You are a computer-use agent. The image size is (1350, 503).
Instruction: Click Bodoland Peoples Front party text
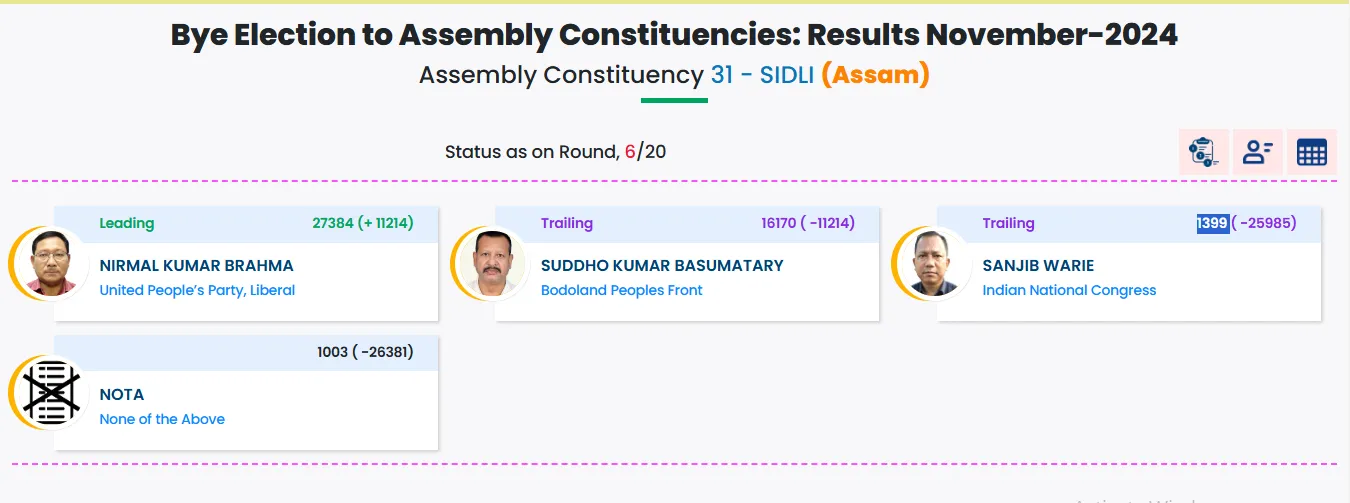pyautogui.click(x=621, y=290)
